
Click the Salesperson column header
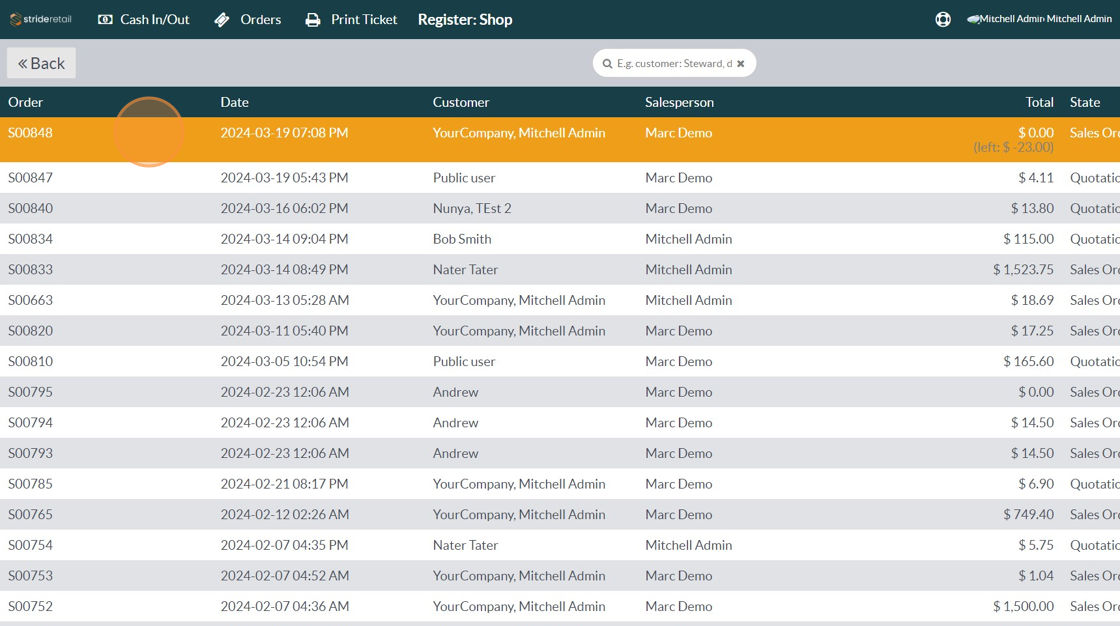679,102
